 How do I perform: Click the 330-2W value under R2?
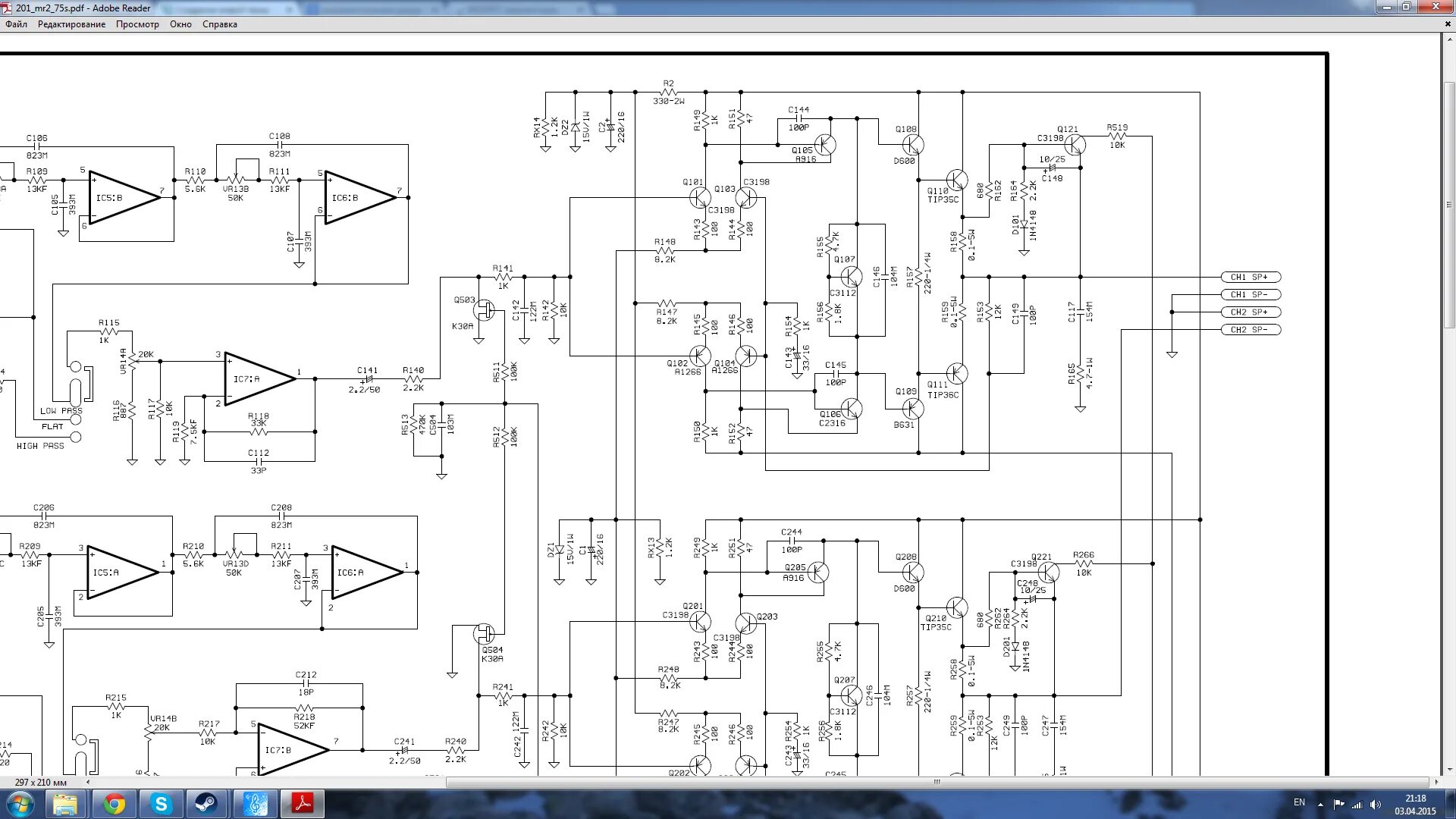668,101
